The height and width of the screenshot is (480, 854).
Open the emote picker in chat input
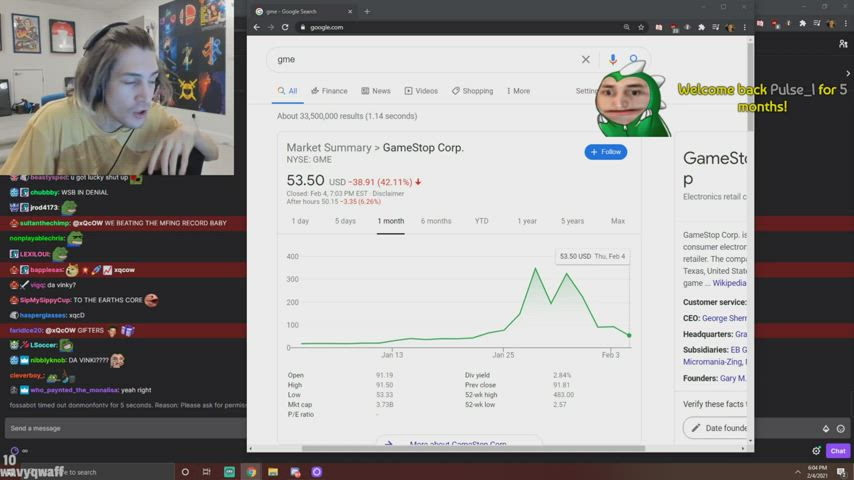841,429
